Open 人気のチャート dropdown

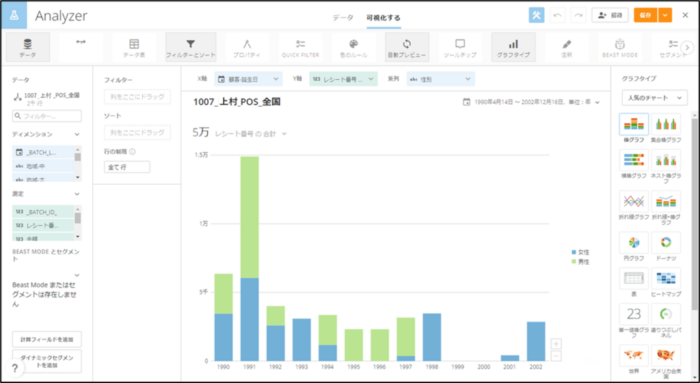(x=654, y=98)
